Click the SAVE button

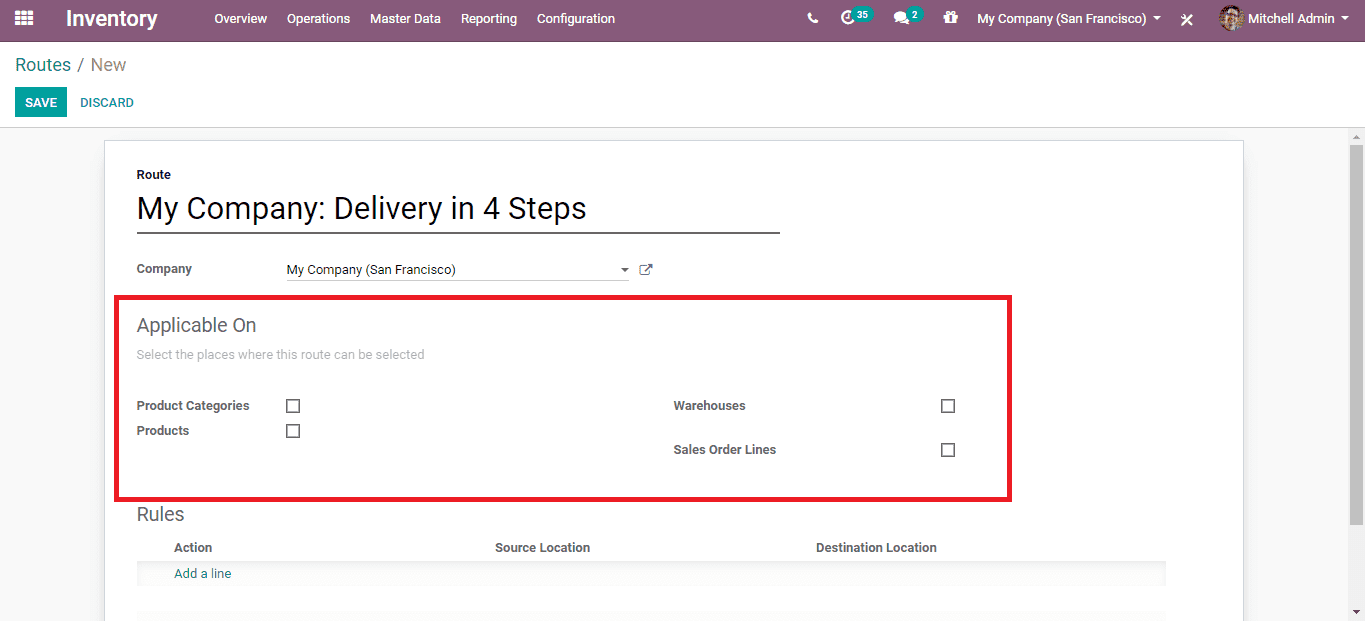[41, 102]
